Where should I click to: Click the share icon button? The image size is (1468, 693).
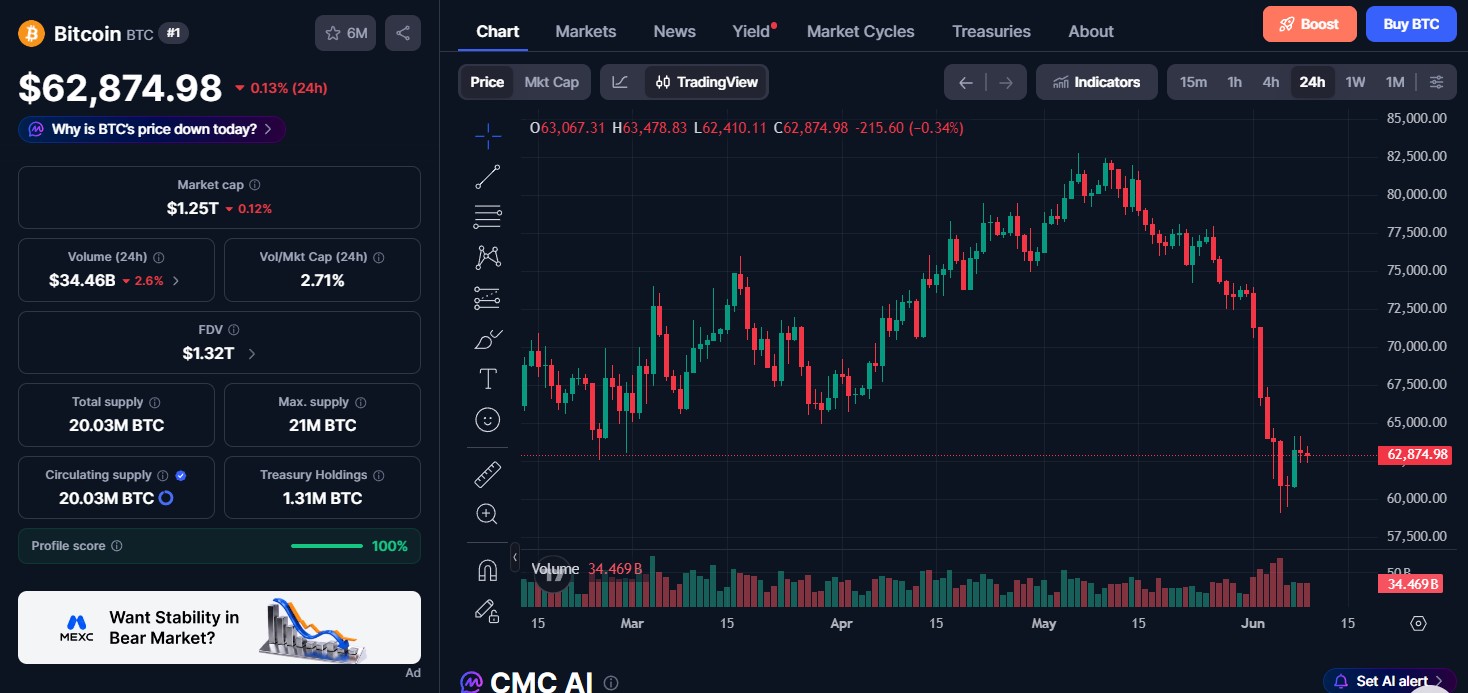coord(403,33)
